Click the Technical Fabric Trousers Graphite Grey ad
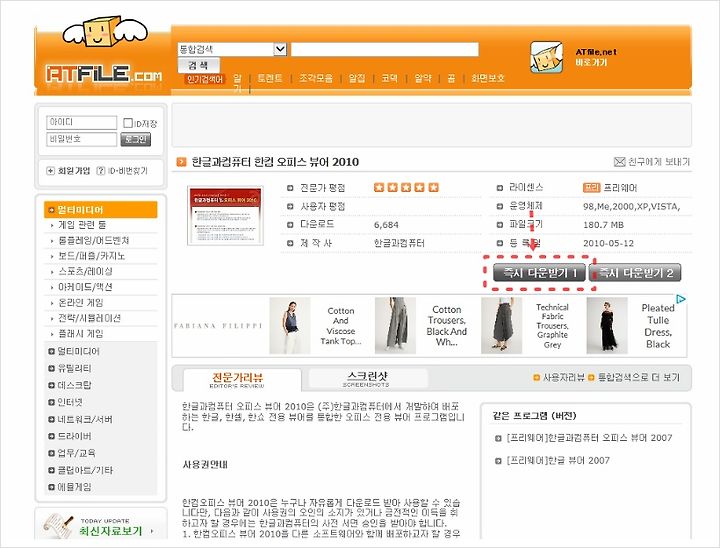 coord(527,326)
